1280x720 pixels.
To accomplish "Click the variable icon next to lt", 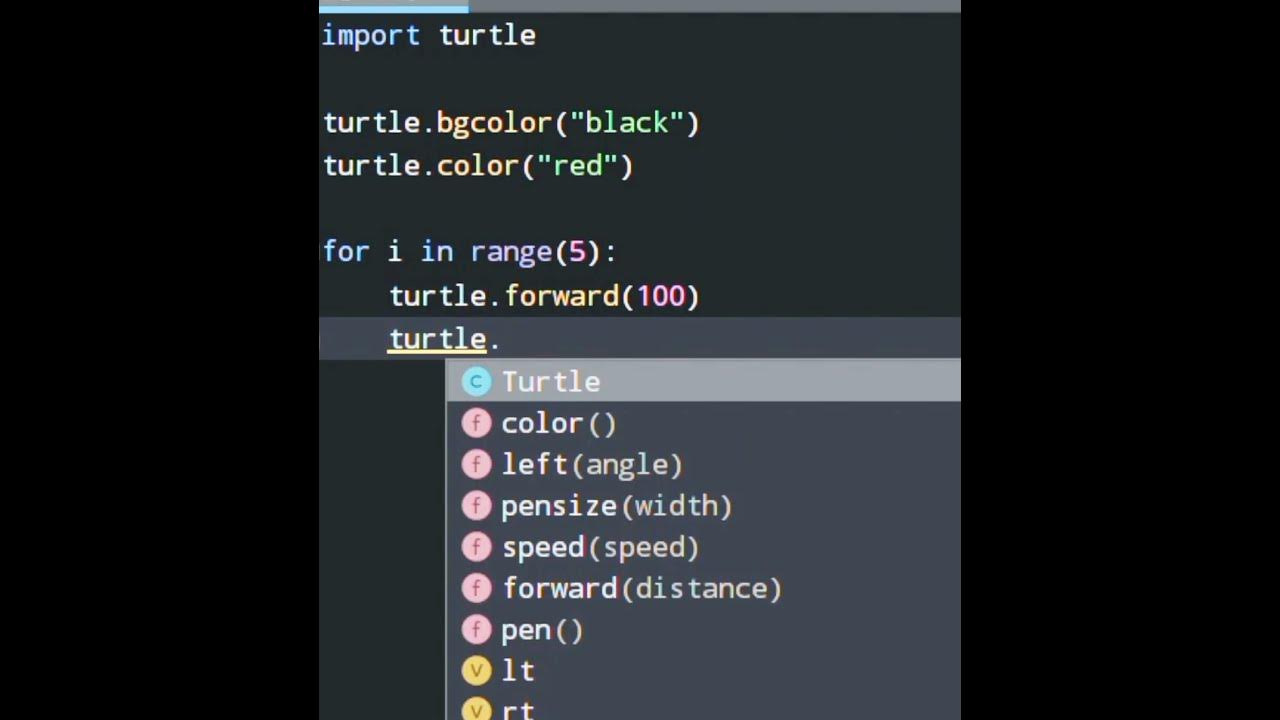I will click(476, 671).
